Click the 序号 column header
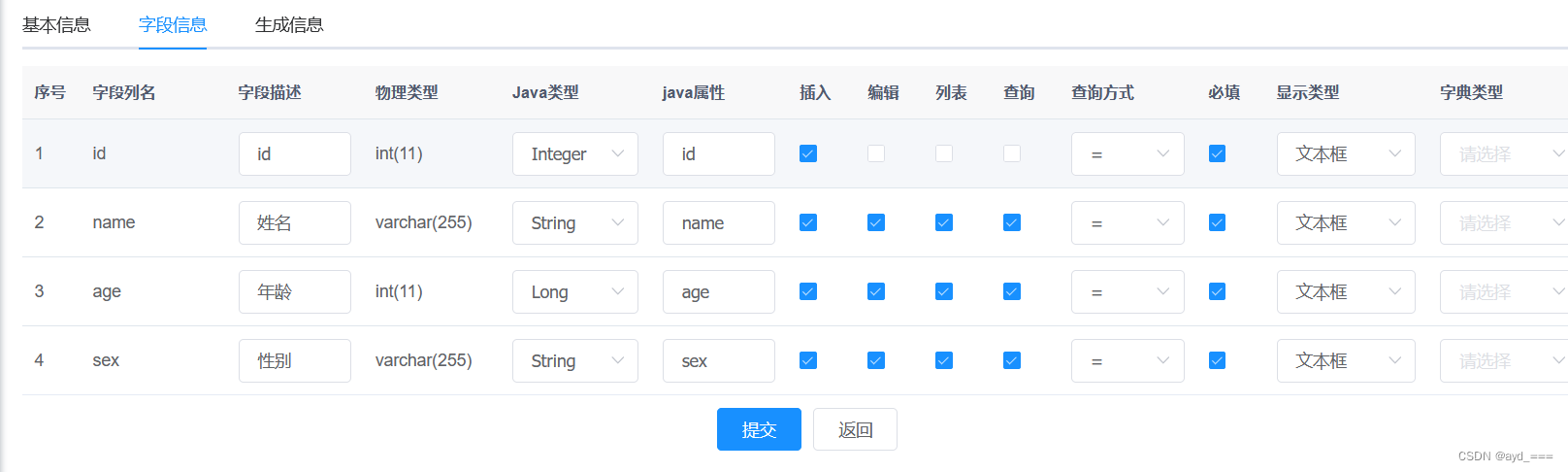Viewport: 1568px width, 472px height. (49, 92)
